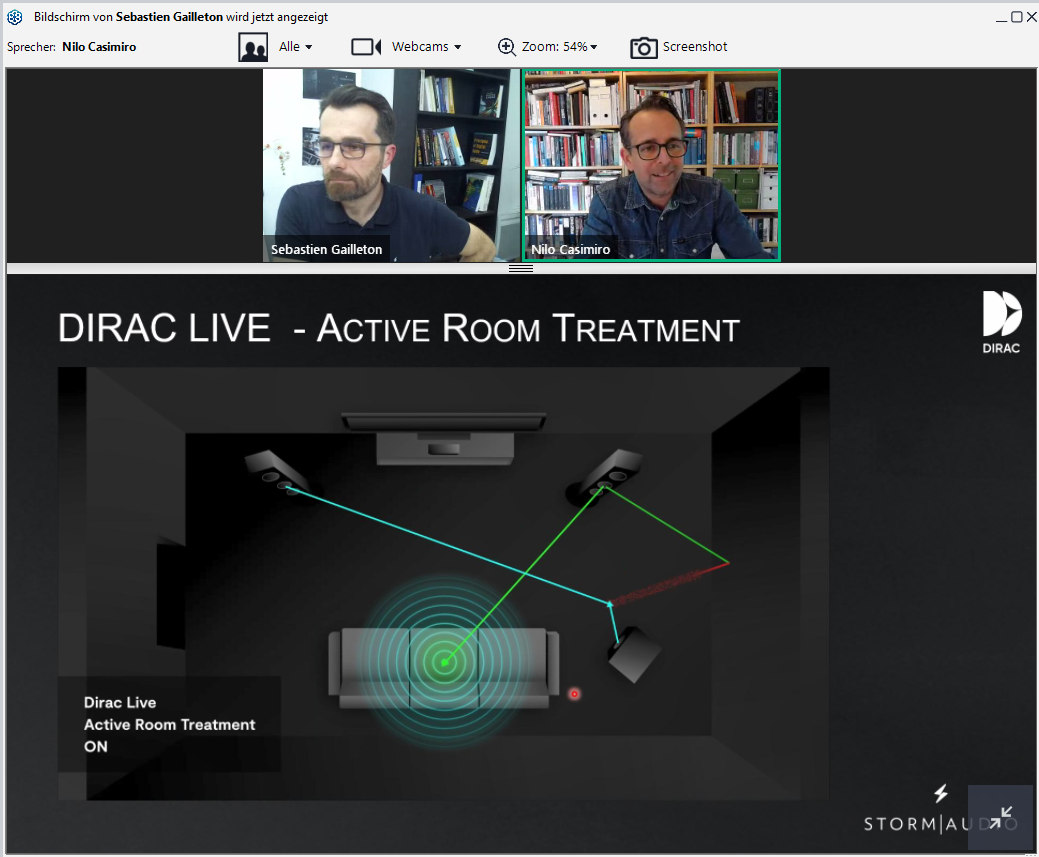
Task: Click the Sebastien Gailleton name label
Action: [x=327, y=249]
